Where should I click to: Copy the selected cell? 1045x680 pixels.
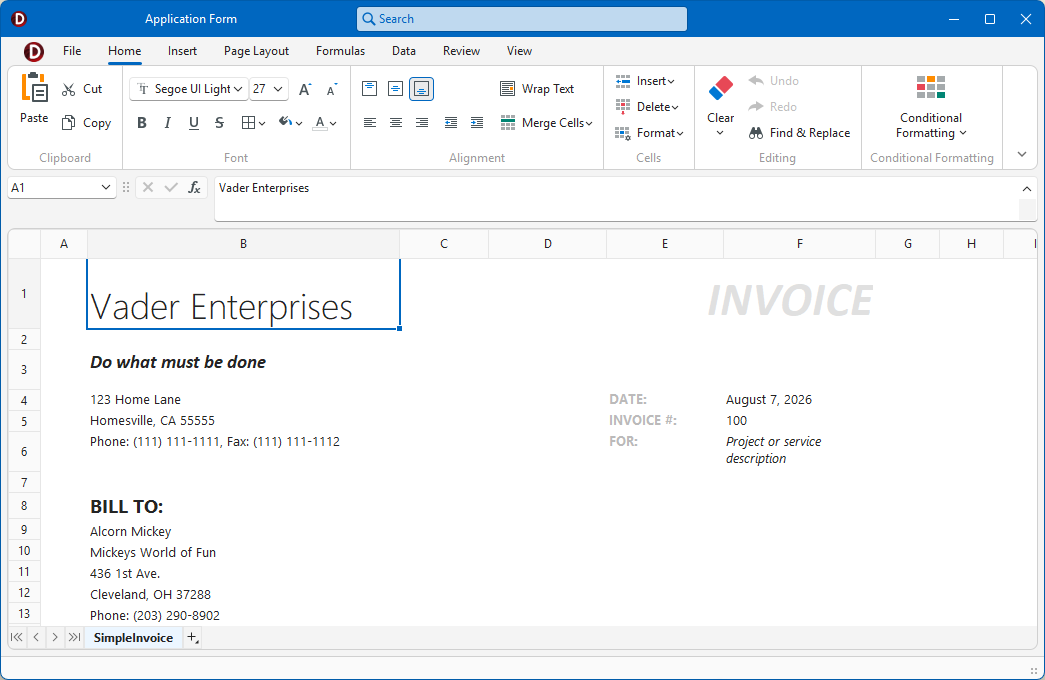(x=86, y=123)
